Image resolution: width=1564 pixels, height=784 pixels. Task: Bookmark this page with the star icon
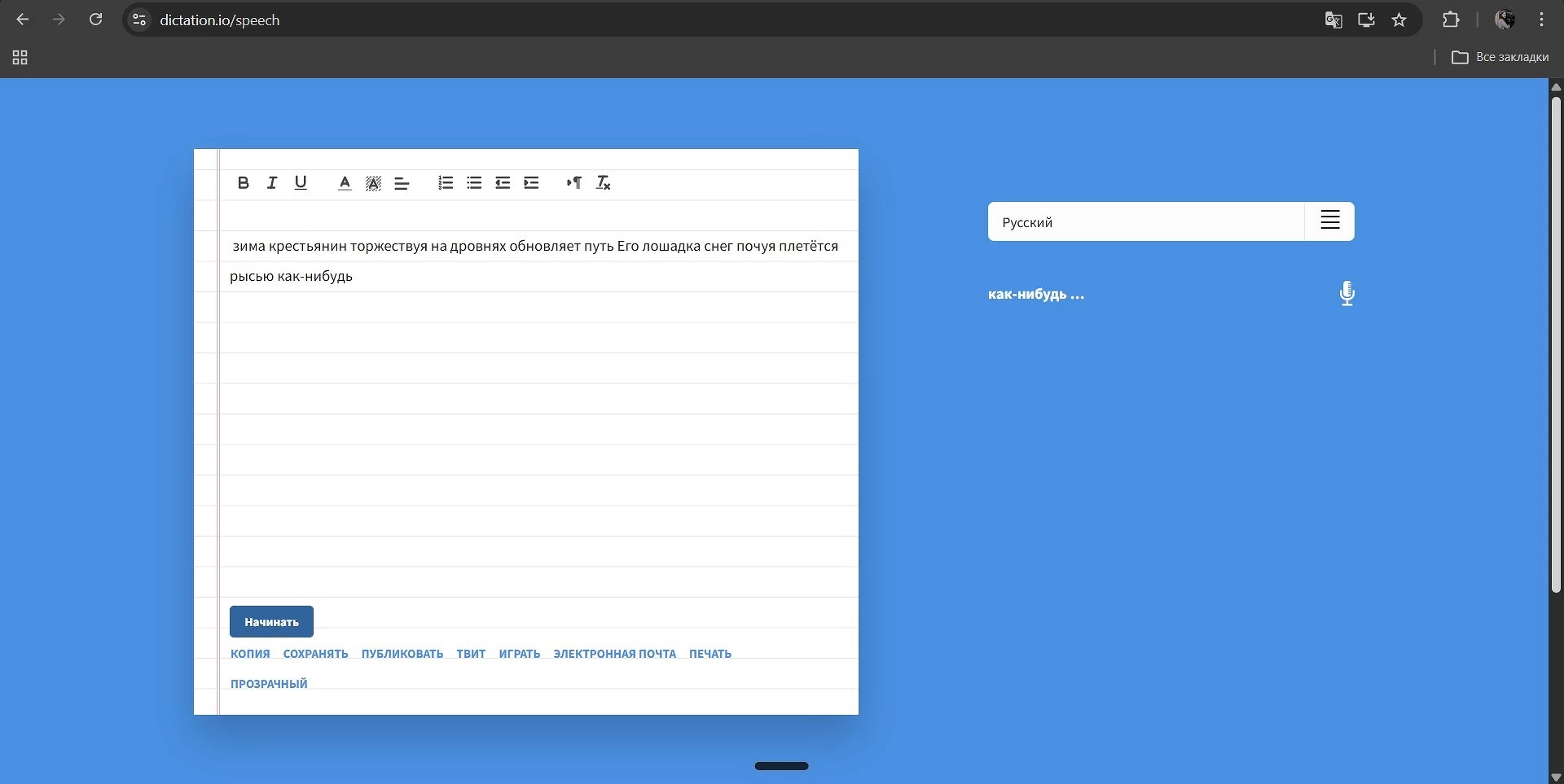click(x=1399, y=20)
